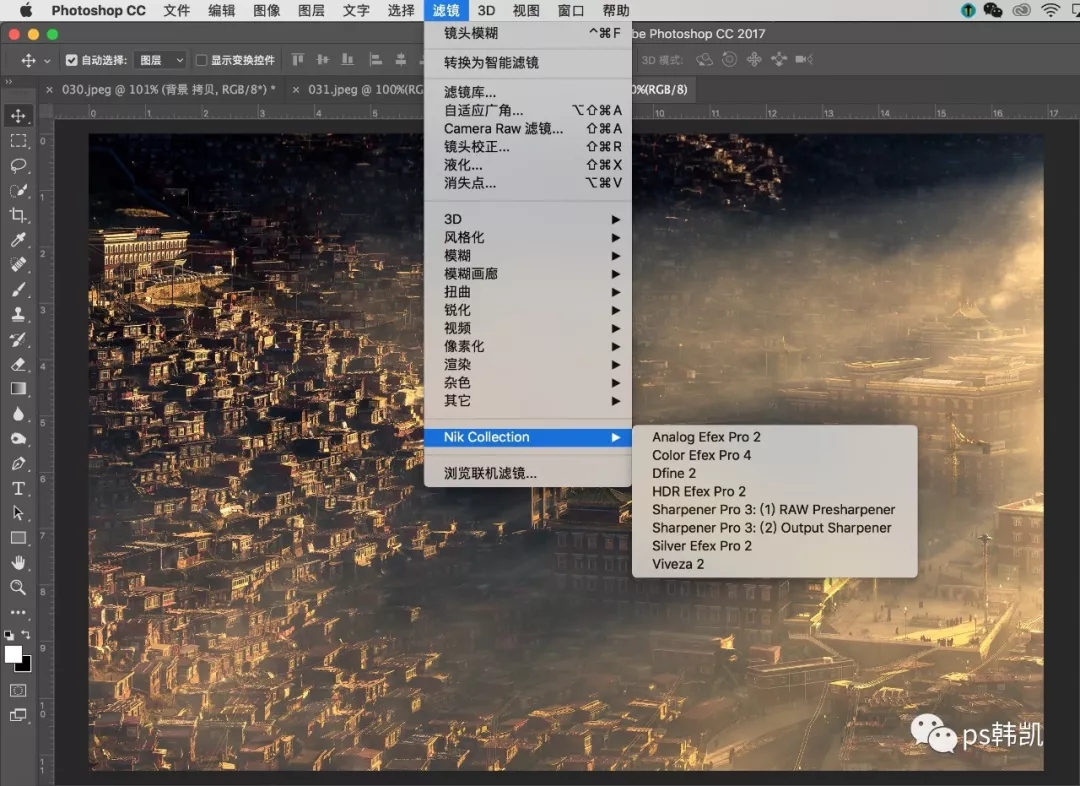Choose 浏览联机滤镜 entry
The image size is (1080, 786).
pos(528,473)
